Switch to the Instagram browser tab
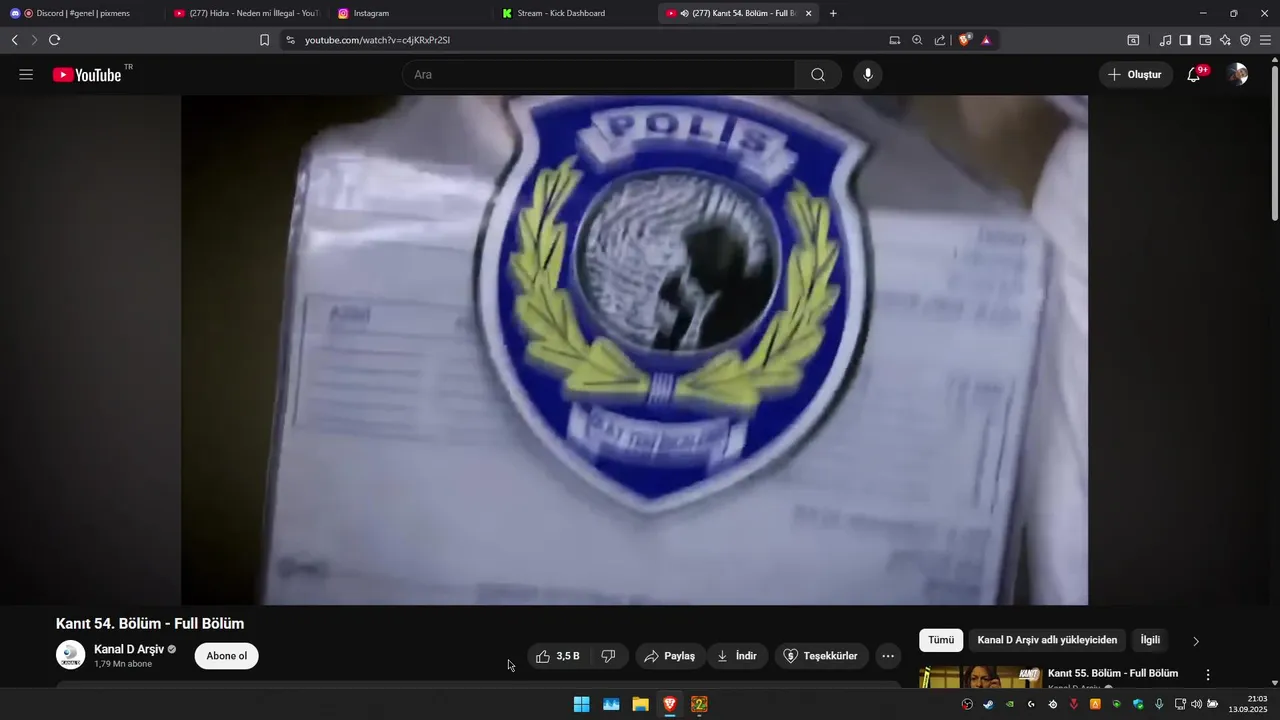The height and width of the screenshot is (720, 1280). point(410,13)
